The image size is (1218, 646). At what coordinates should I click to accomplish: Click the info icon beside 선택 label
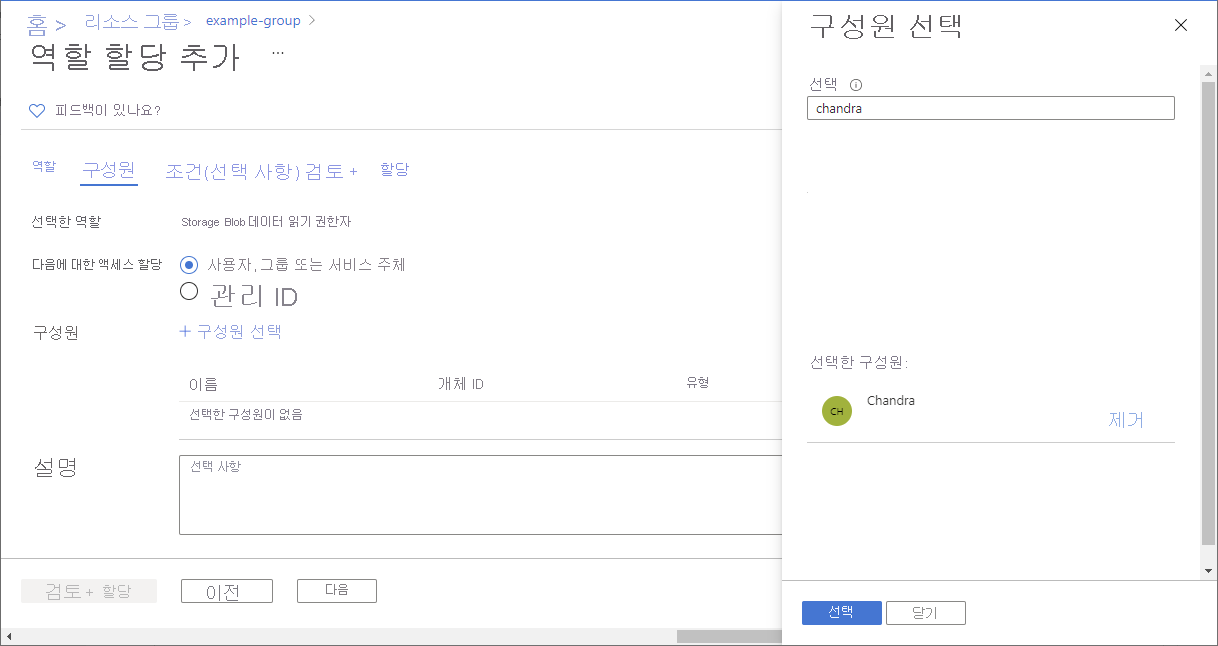(856, 84)
